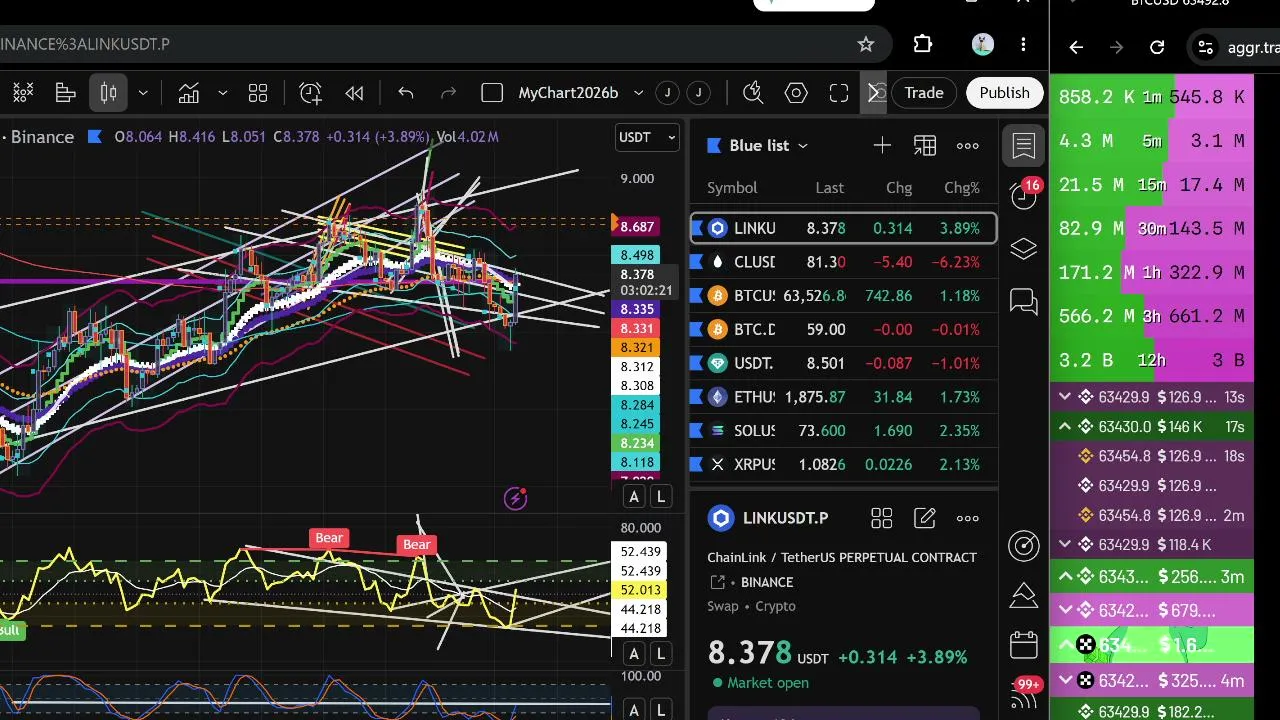1280x720 pixels.
Task: Go back in the aggr.trade browser window
Action: [1076, 47]
